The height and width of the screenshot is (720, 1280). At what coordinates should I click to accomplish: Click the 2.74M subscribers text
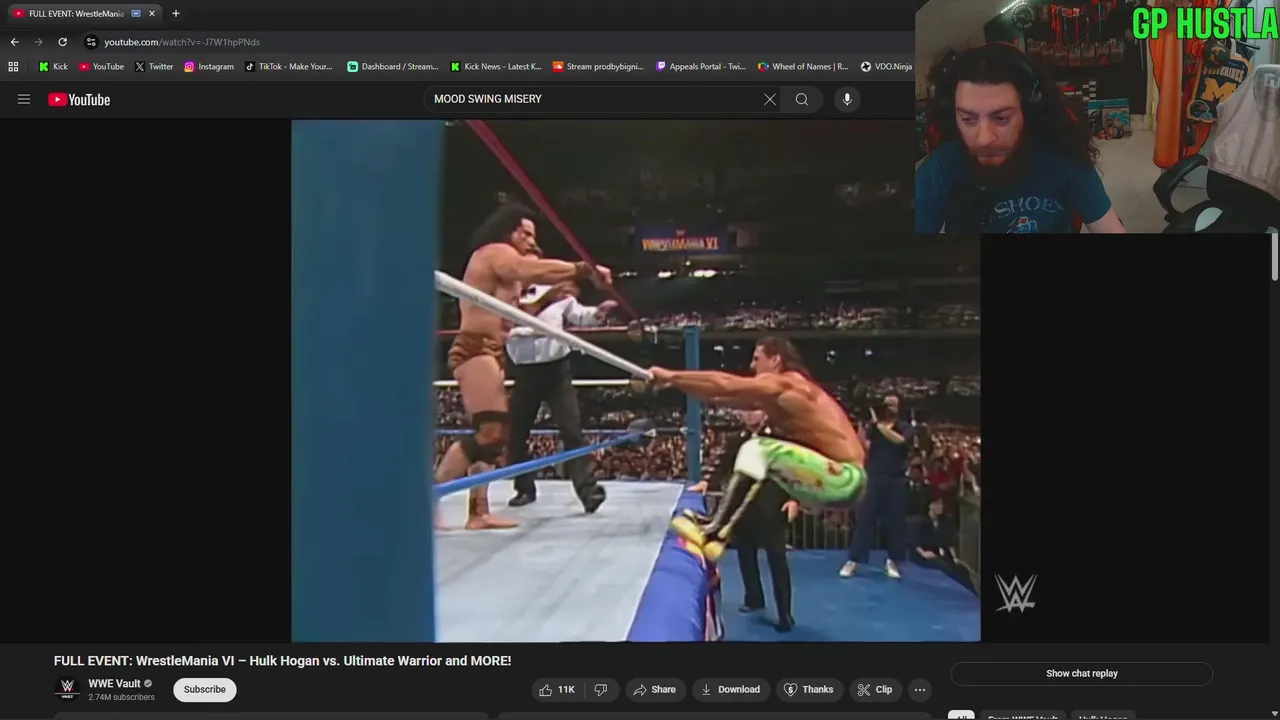point(121,698)
